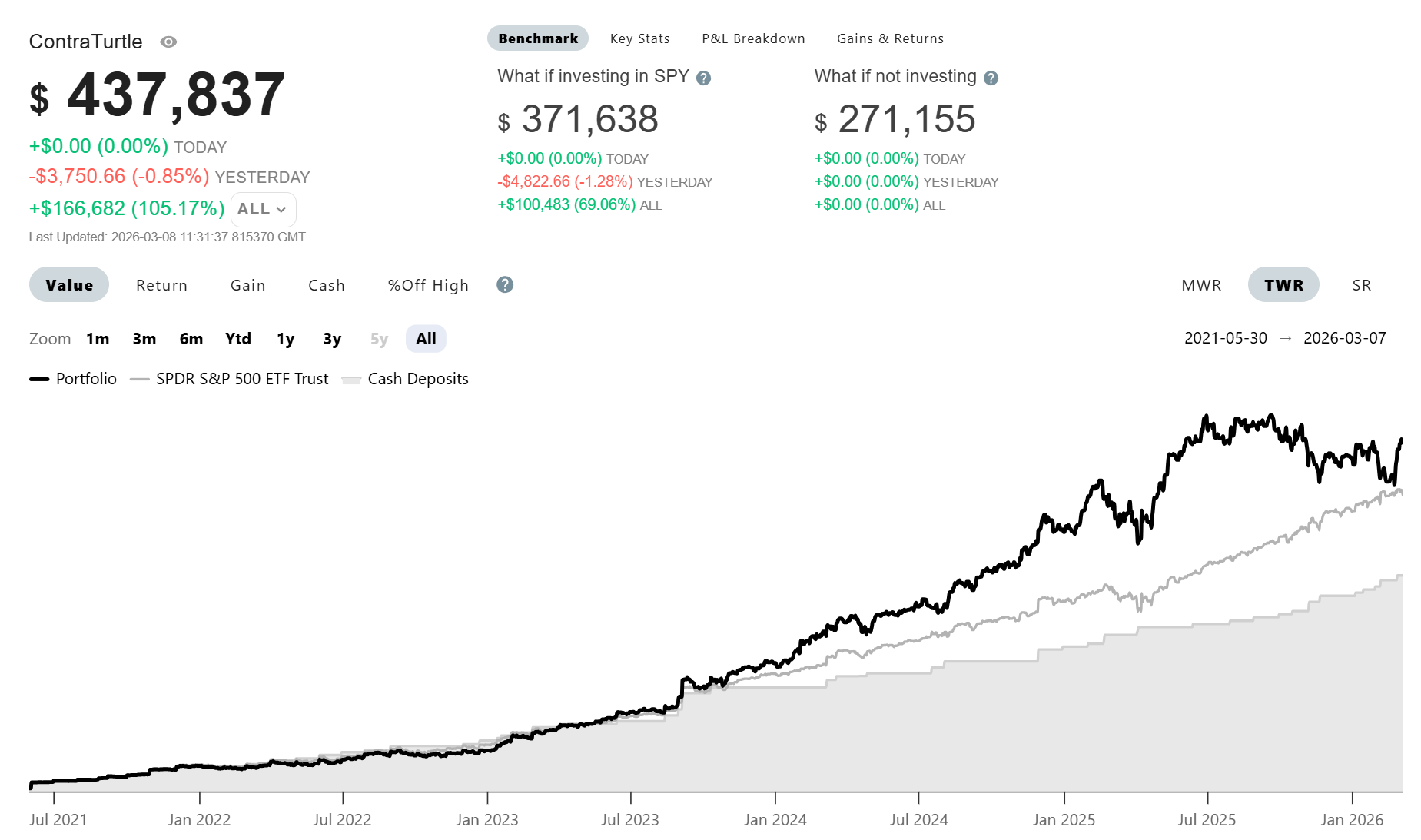The image size is (1421, 840).
Task: Click the end date 2026-03-07
Action: click(1344, 339)
